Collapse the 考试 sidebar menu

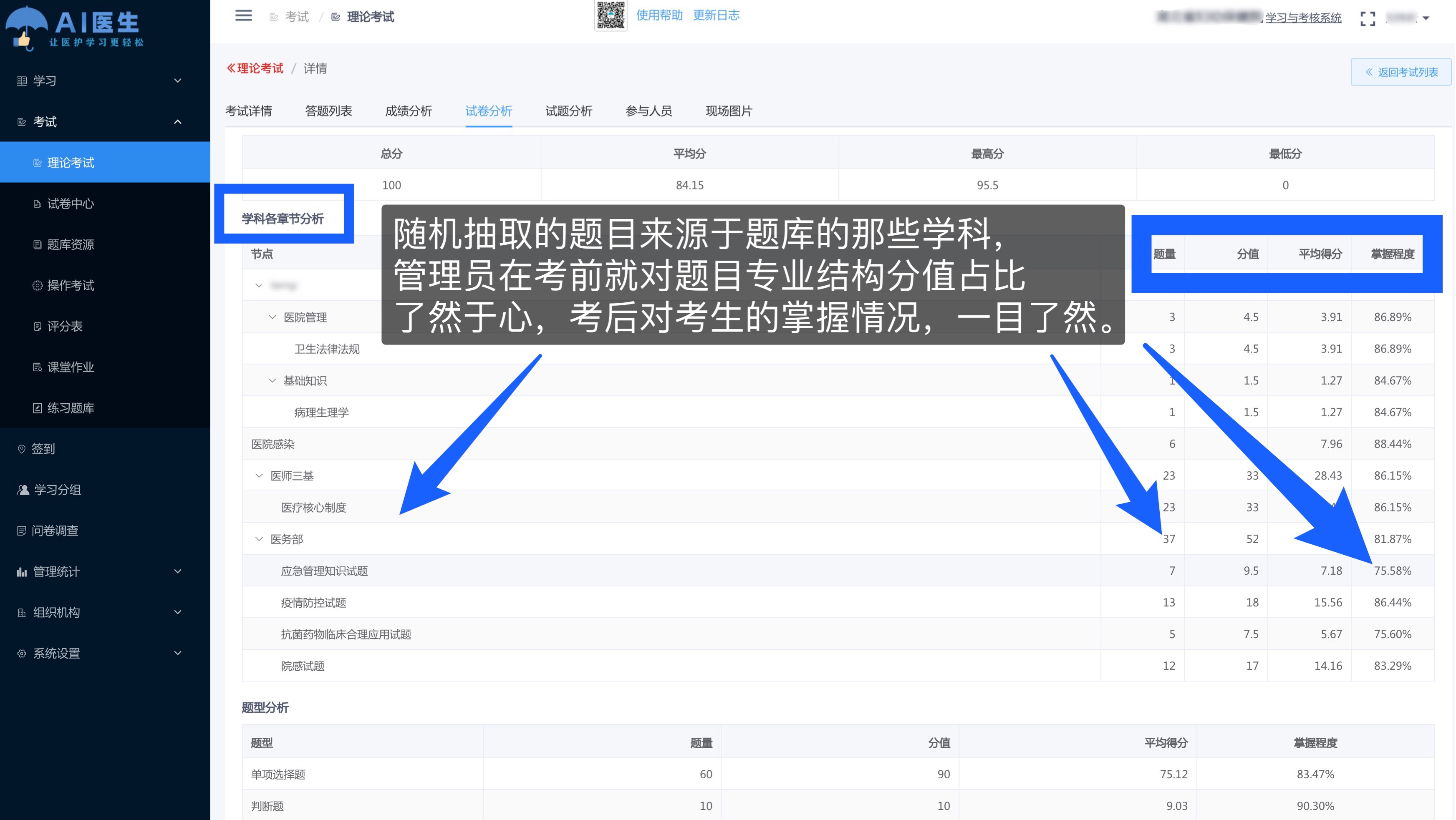[x=105, y=121]
